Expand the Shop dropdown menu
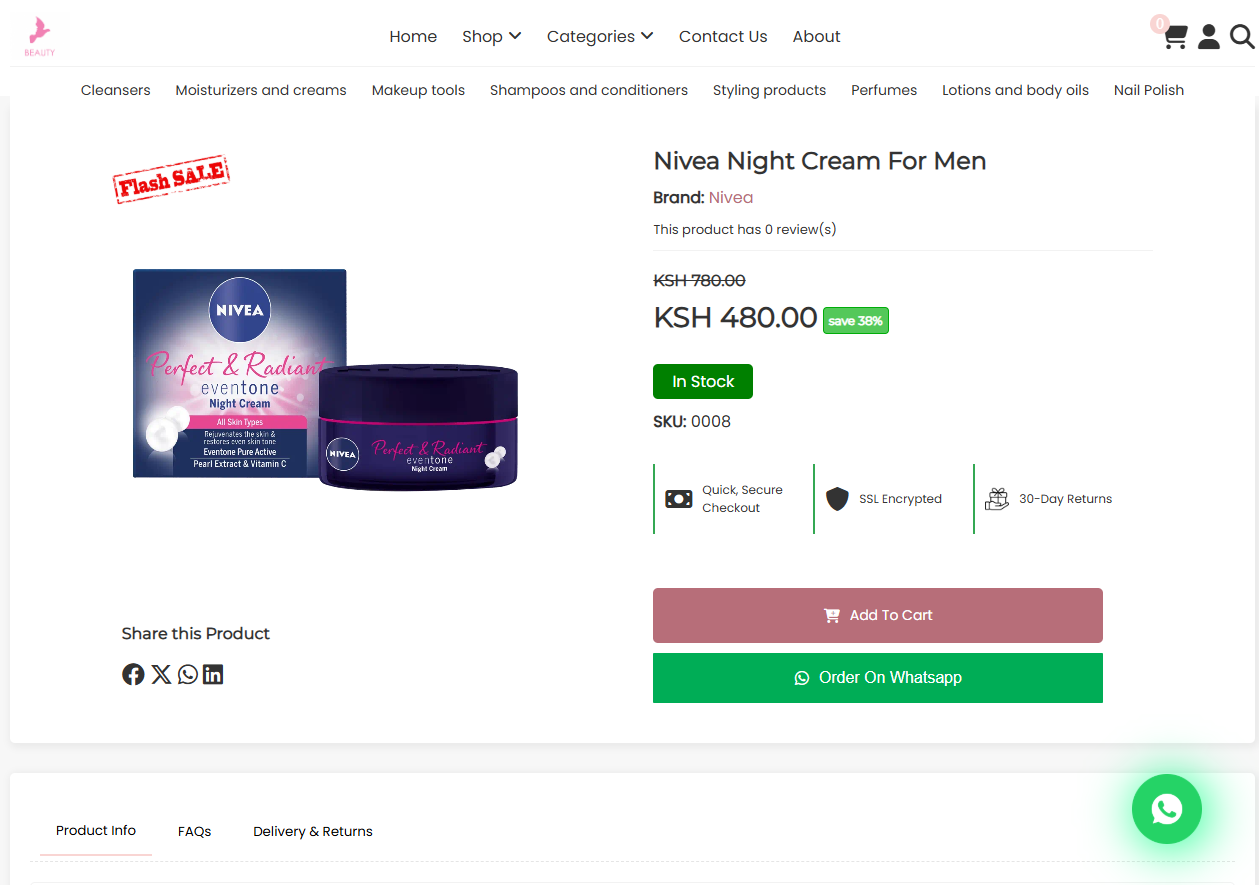 point(491,36)
